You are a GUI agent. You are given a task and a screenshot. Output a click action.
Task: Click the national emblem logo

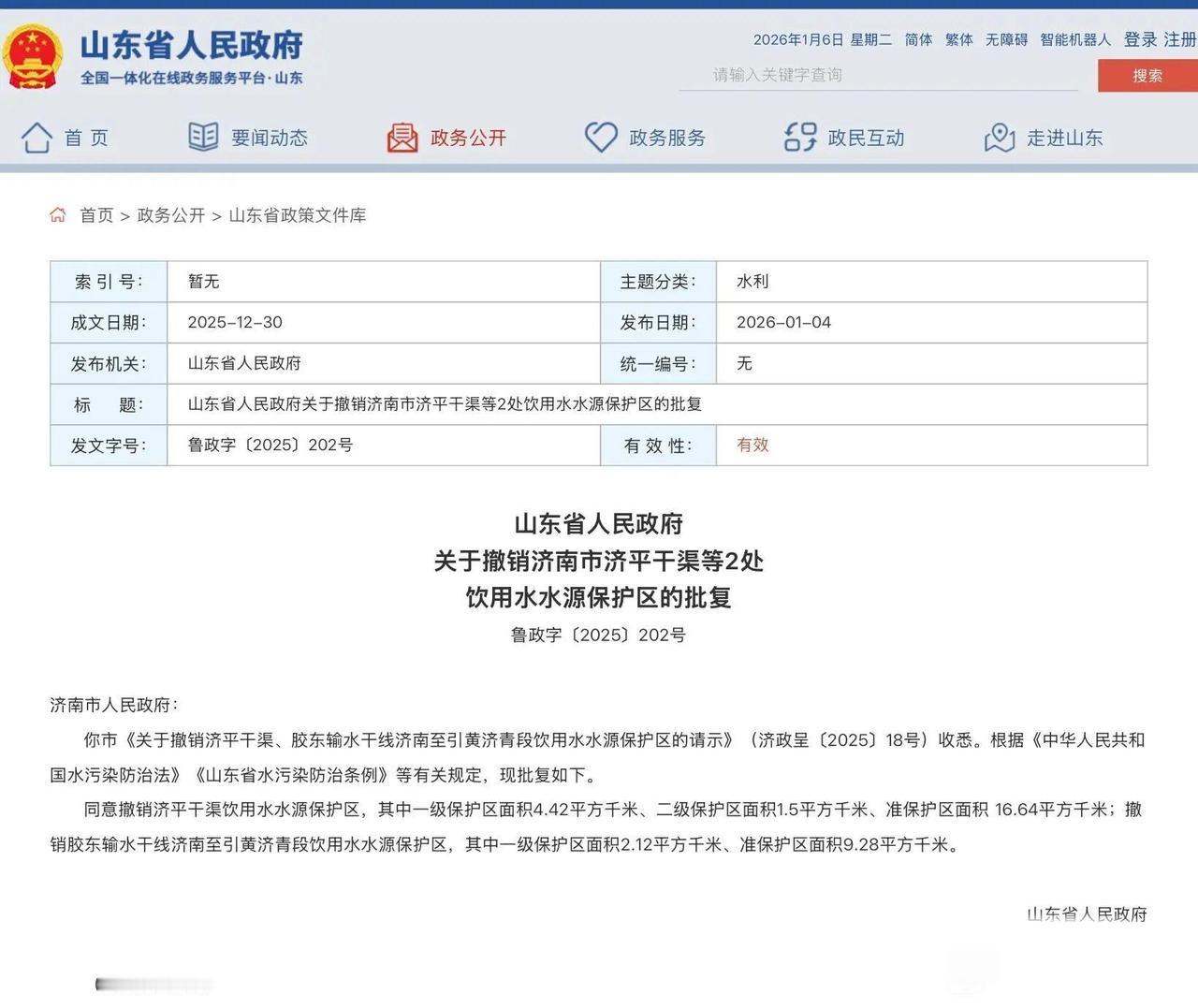(x=33, y=56)
